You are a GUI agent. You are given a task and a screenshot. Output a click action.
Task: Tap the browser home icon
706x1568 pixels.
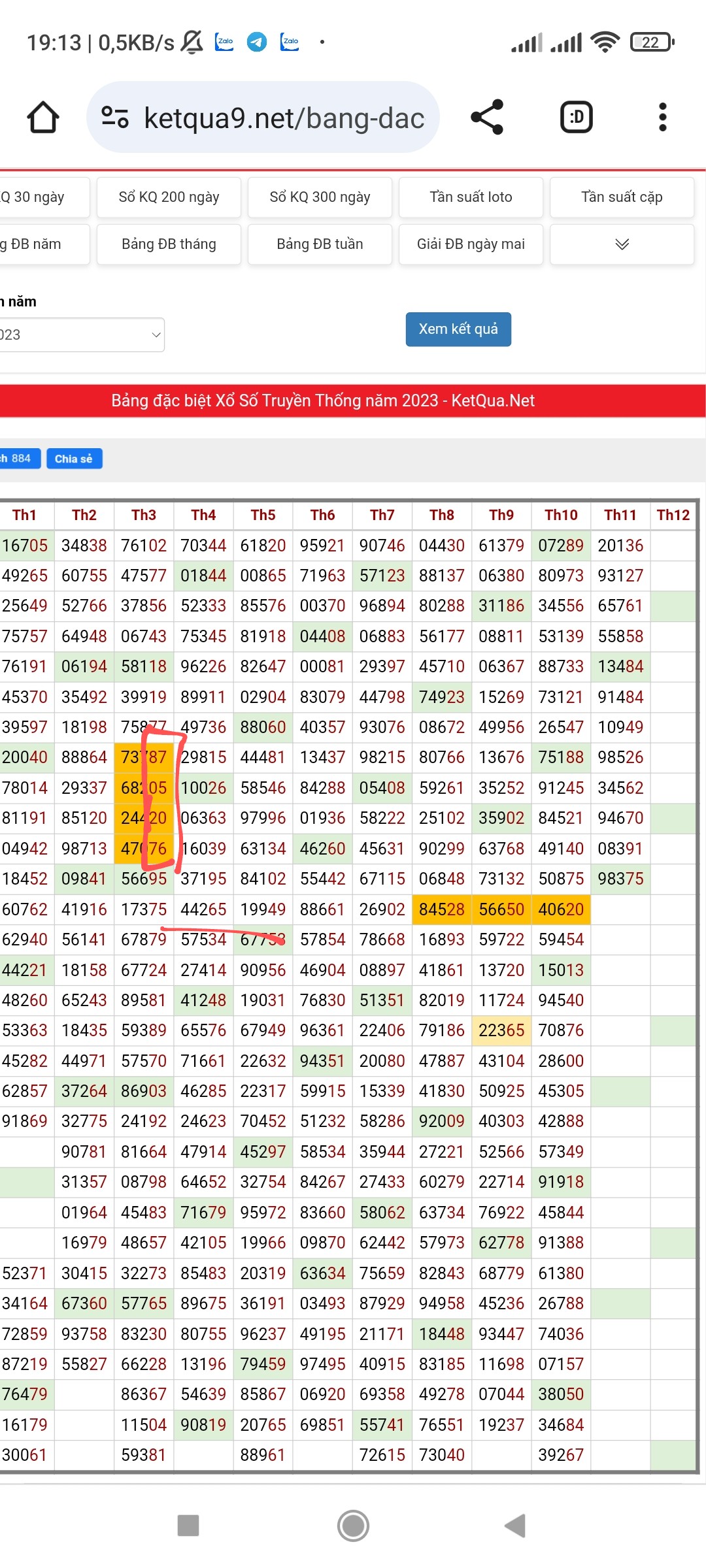(x=43, y=118)
